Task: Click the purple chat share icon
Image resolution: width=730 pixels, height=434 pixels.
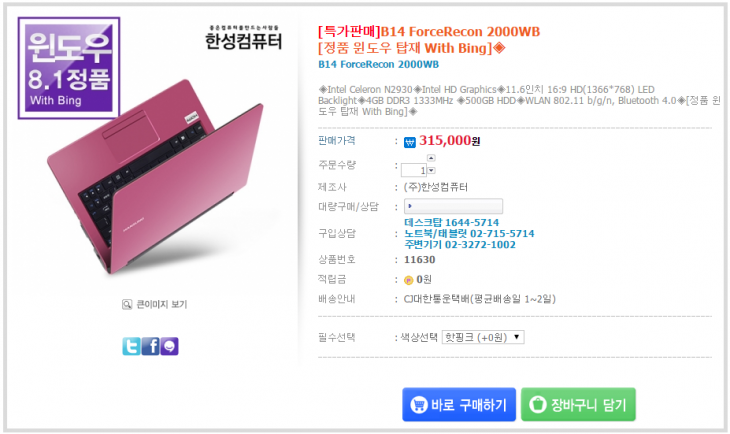Action: point(169,346)
